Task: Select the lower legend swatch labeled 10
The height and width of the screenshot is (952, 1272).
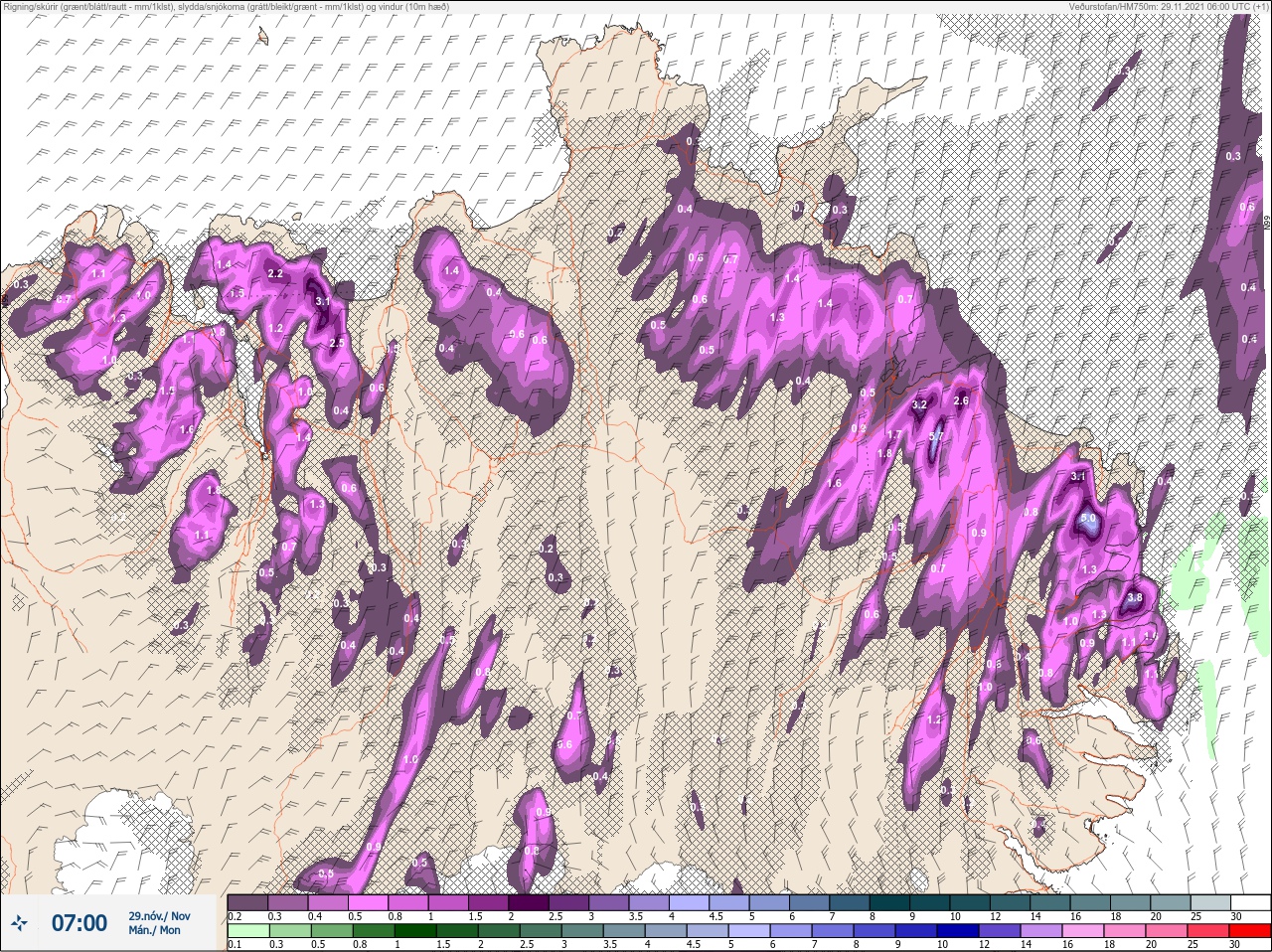Action: [x=960, y=931]
